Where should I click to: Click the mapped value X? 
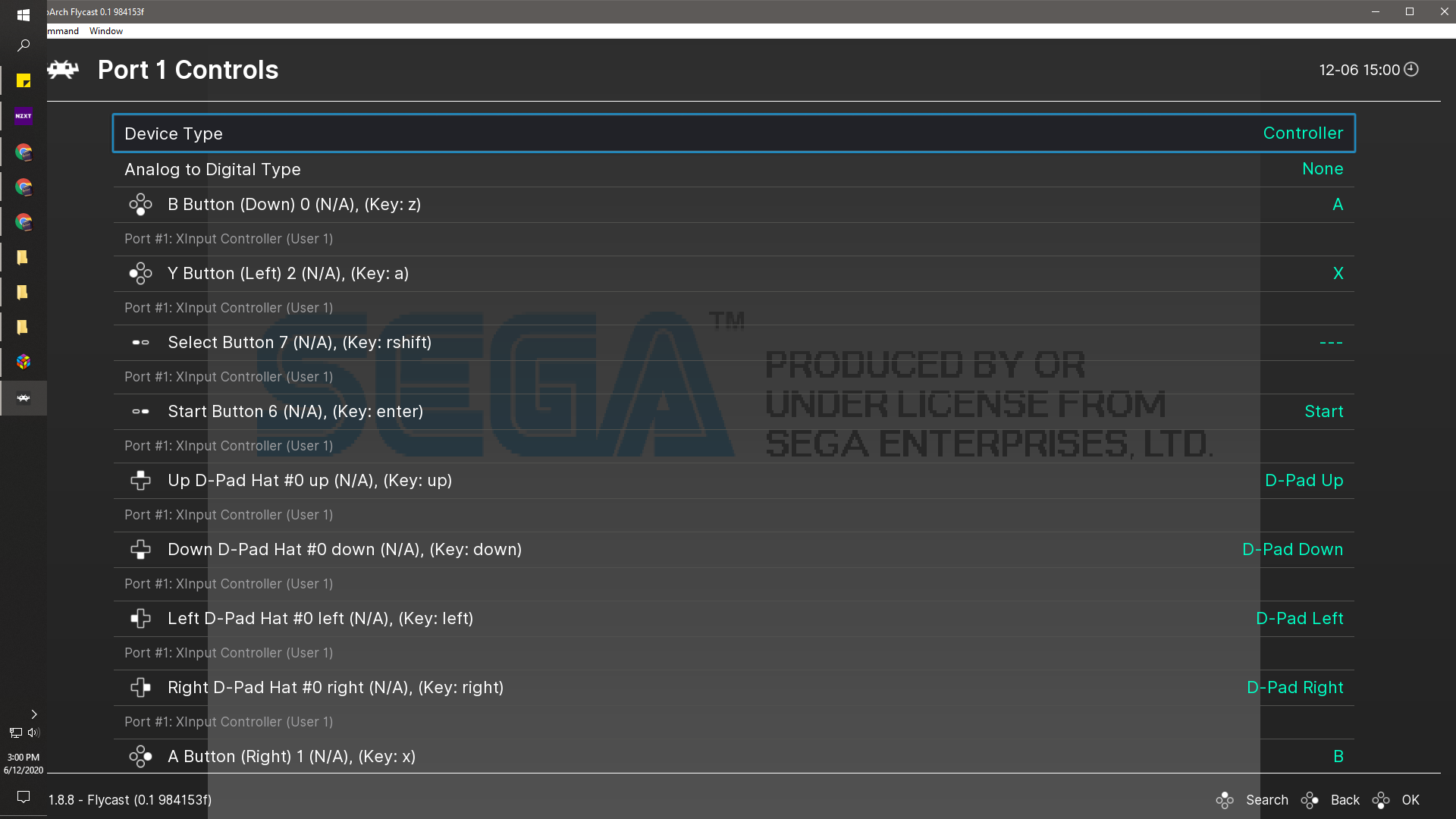pyautogui.click(x=1338, y=274)
